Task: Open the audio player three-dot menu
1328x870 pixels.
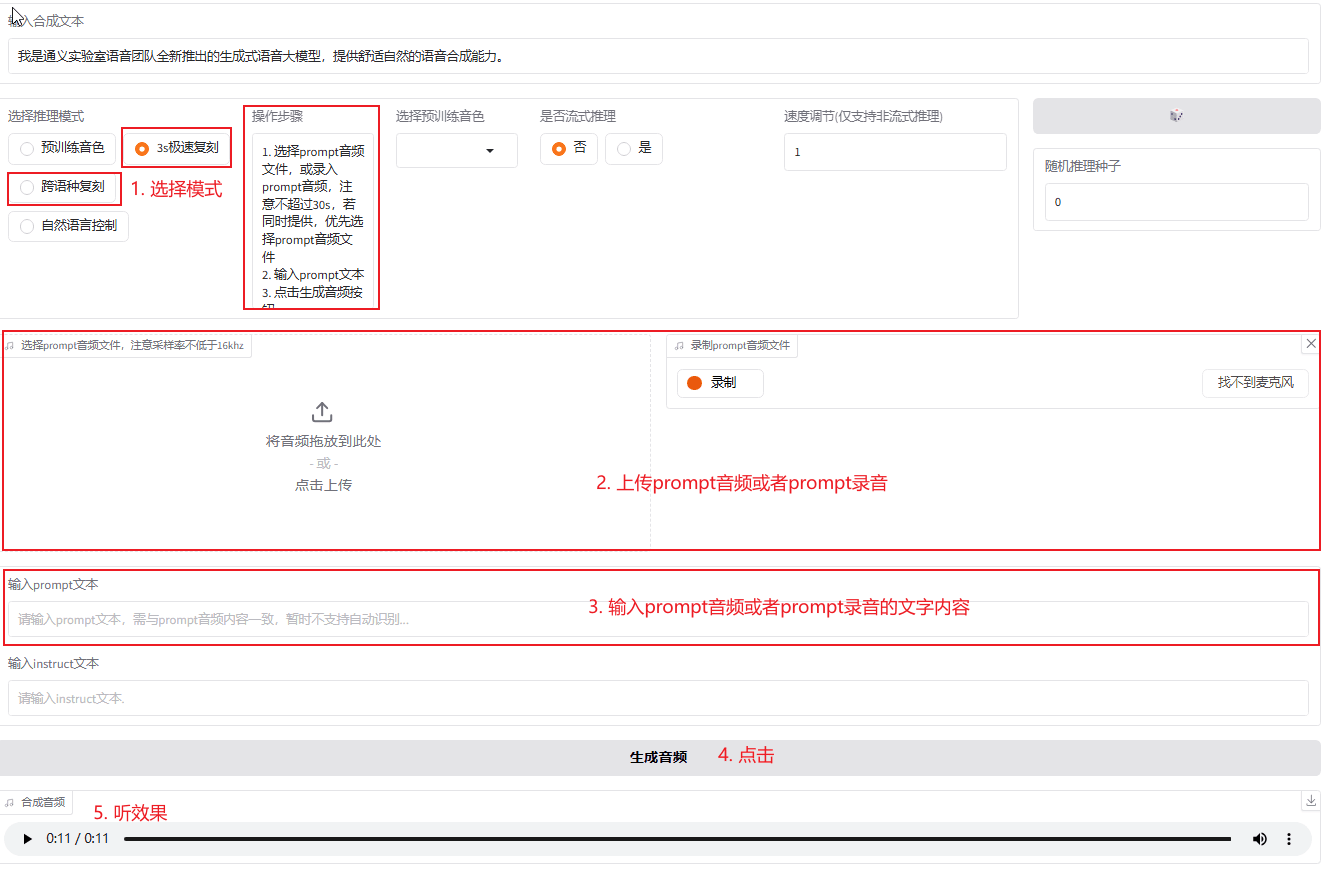Action: coord(1289,839)
